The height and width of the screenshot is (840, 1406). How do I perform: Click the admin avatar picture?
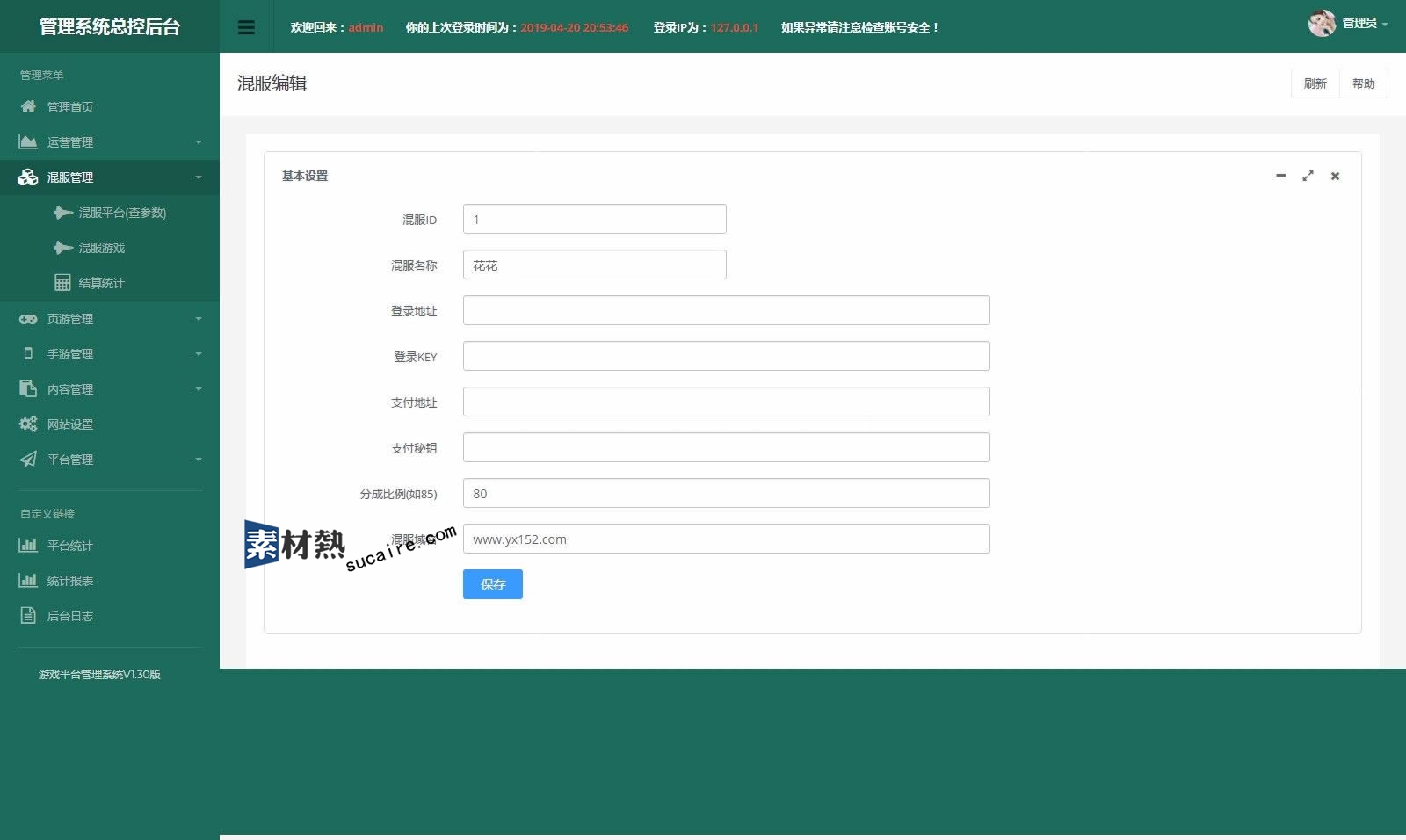(x=1322, y=24)
